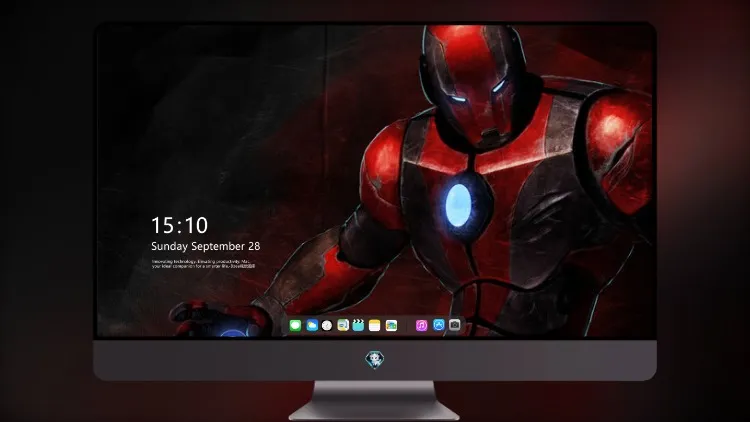This screenshot has height=422, width=750.
Task: Click the 15:10 clock widget
Action: (x=179, y=225)
